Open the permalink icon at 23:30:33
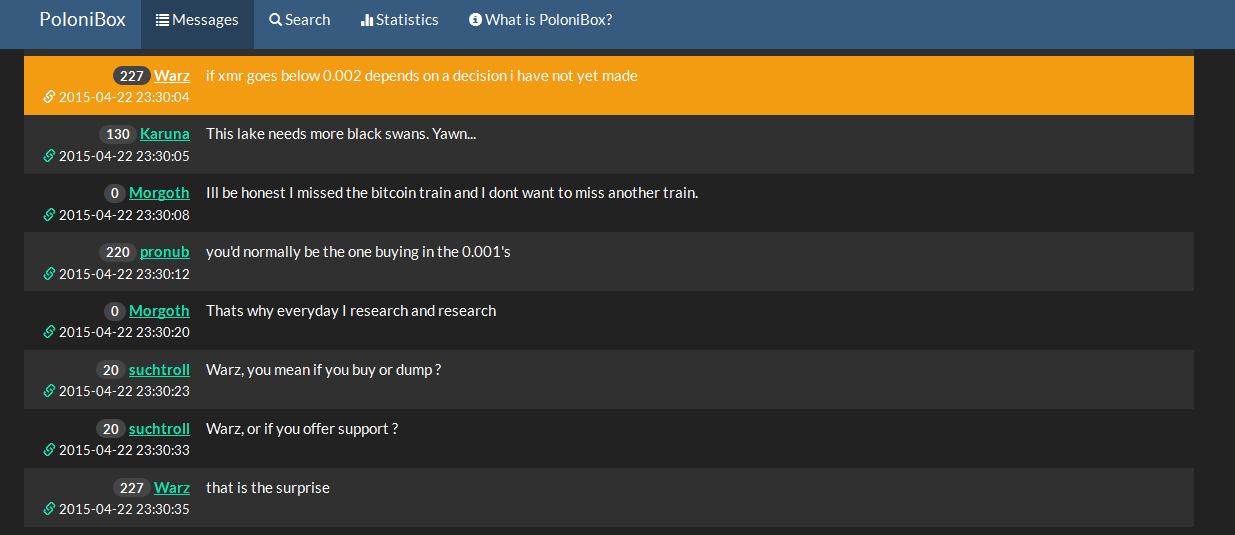 [49, 450]
